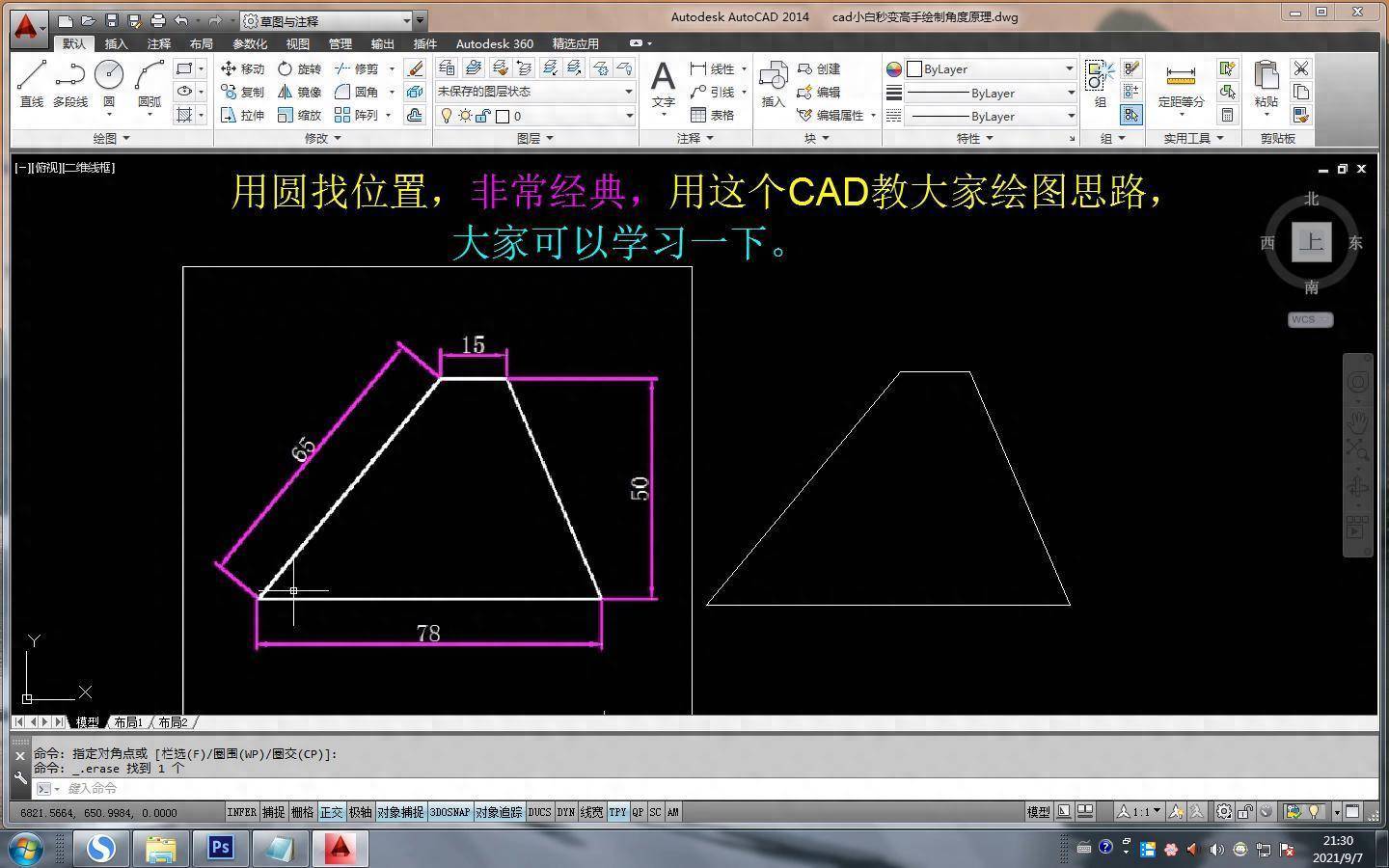Click the 移动 (Move) tool
1389x868 pixels.
coord(242,68)
